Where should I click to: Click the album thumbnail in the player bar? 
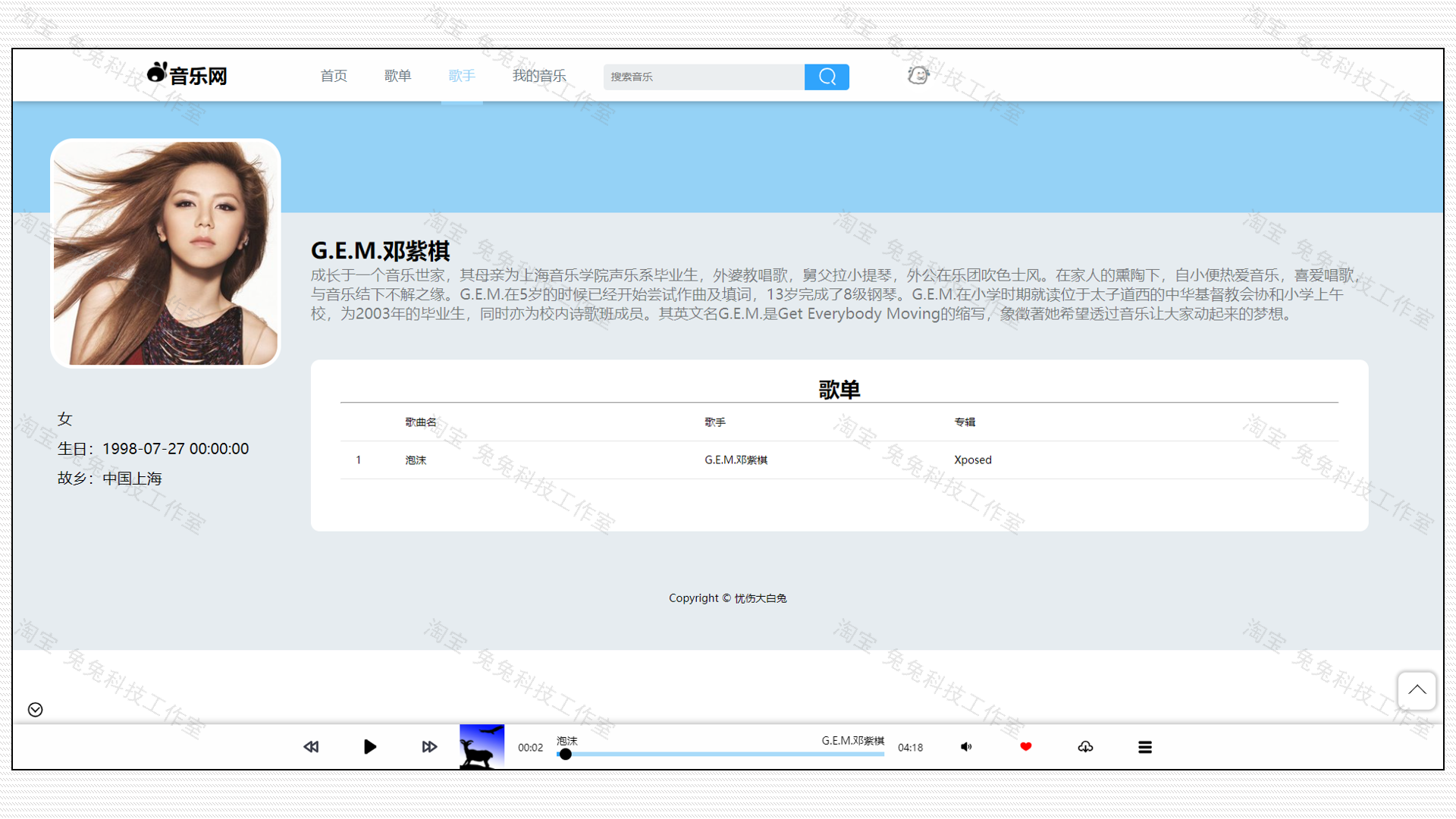481,747
